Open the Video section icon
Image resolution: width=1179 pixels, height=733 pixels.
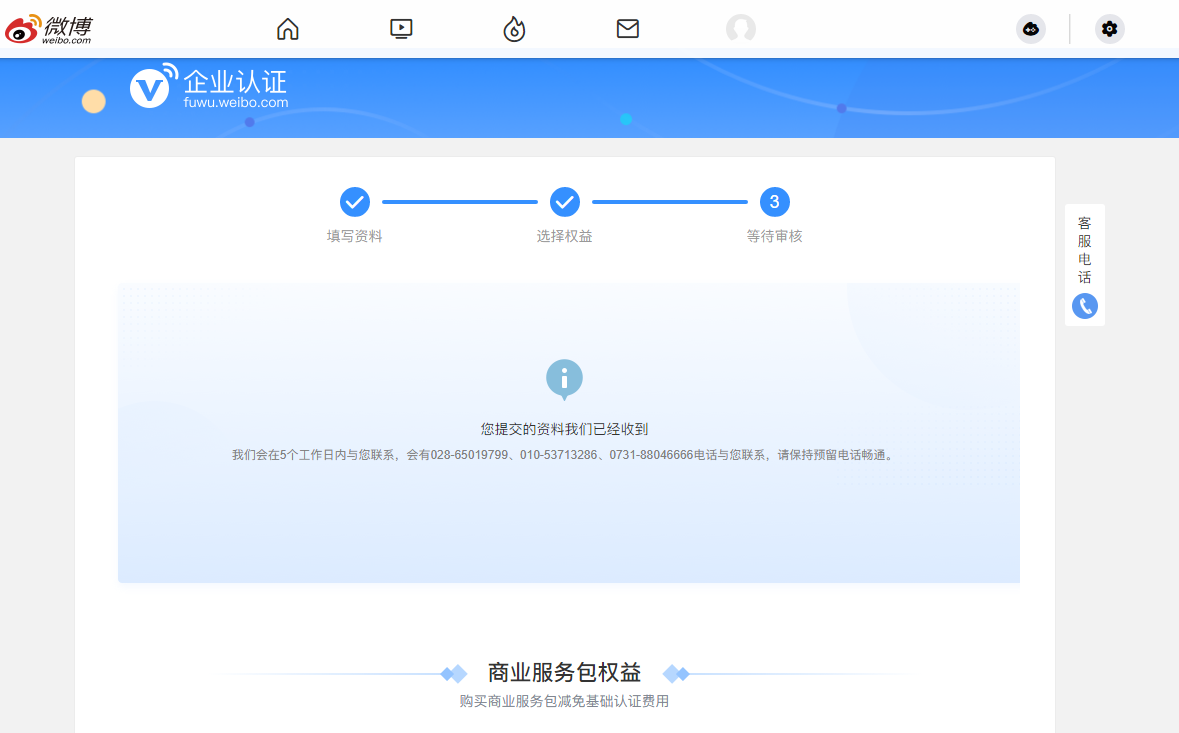pos(400,29)
